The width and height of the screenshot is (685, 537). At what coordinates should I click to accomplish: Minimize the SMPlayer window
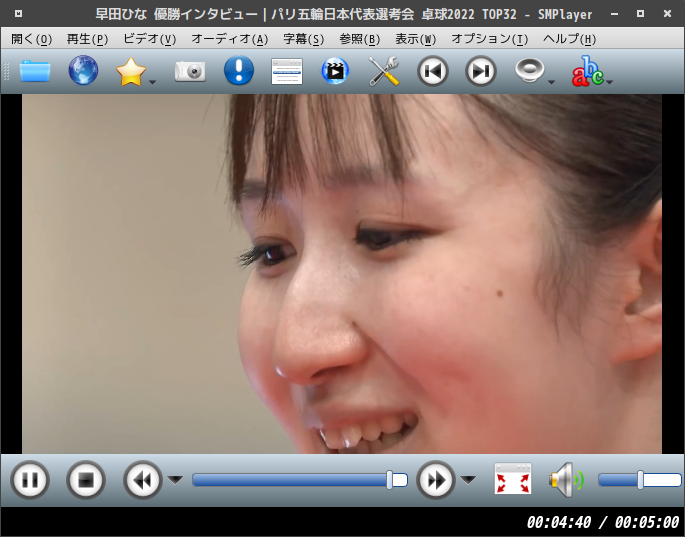(614, 14)
